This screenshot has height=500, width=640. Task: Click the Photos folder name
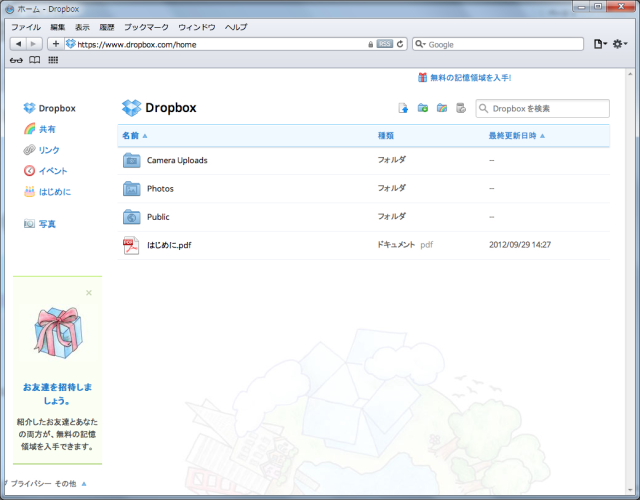(x=160, y=189)
